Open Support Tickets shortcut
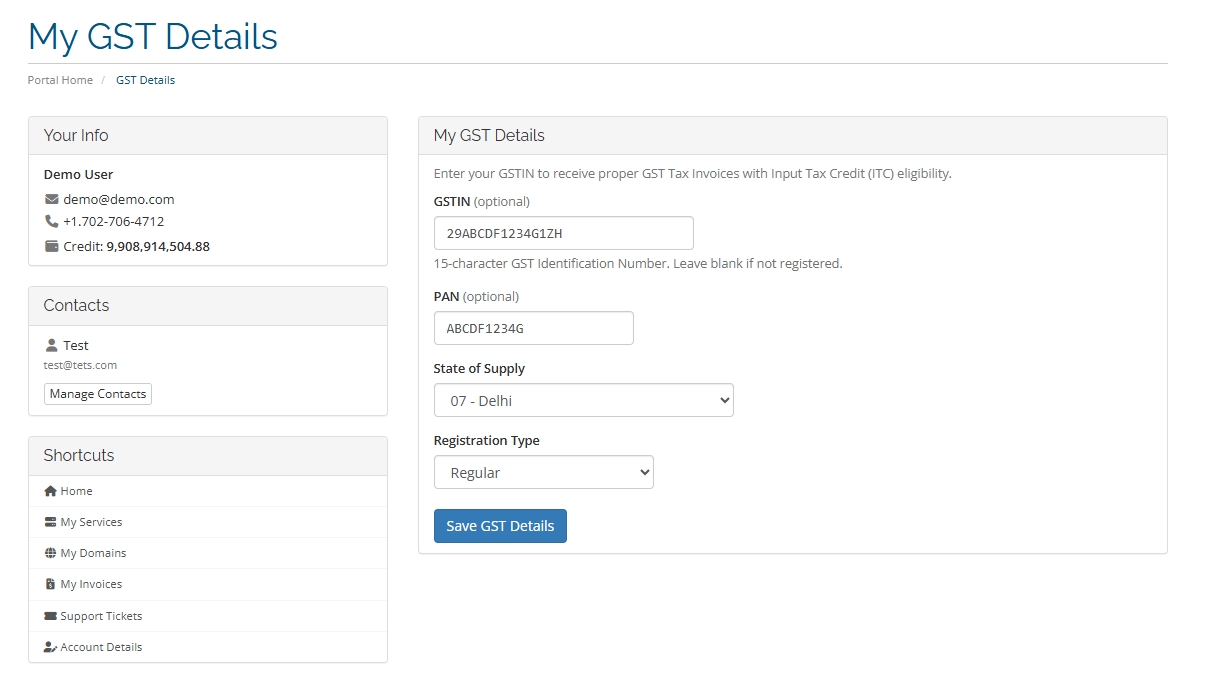The width and height of the screenshot is (1213, 681). [208, 616]
